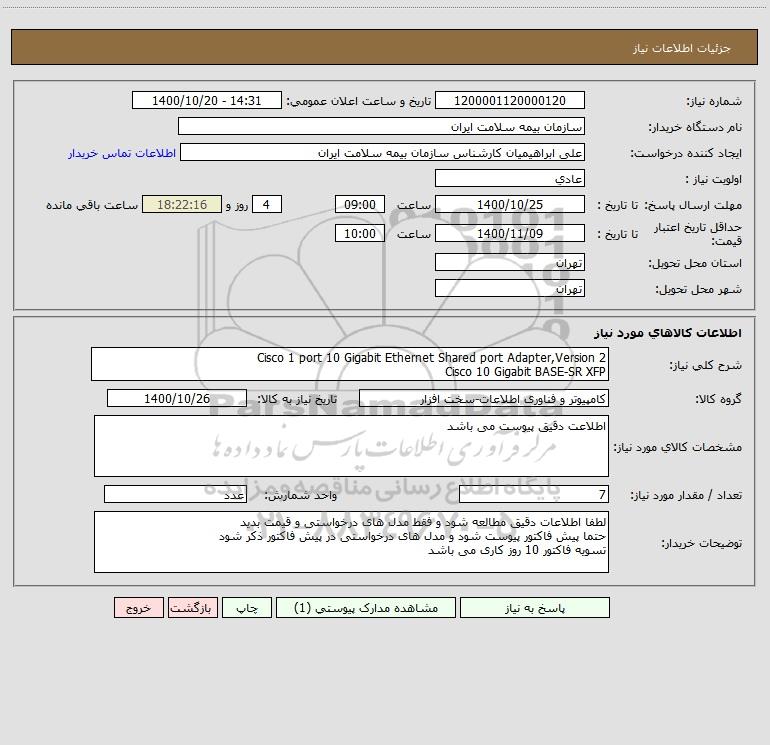
Task: Click the 'تاریخ نیاز به کالا:' label
Action: pos(297,399)
